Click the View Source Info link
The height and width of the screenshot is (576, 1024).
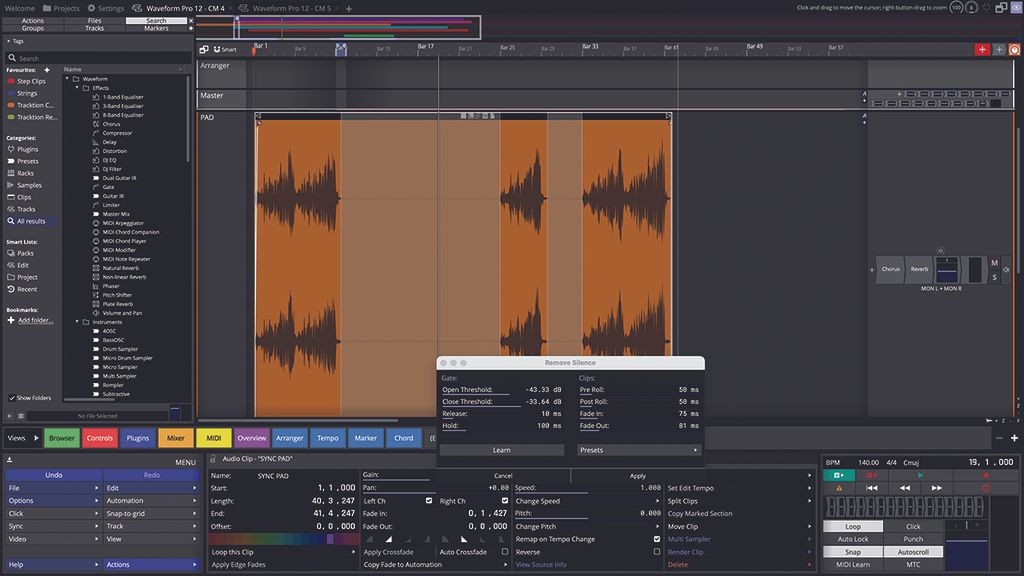[x=541, y=563]
